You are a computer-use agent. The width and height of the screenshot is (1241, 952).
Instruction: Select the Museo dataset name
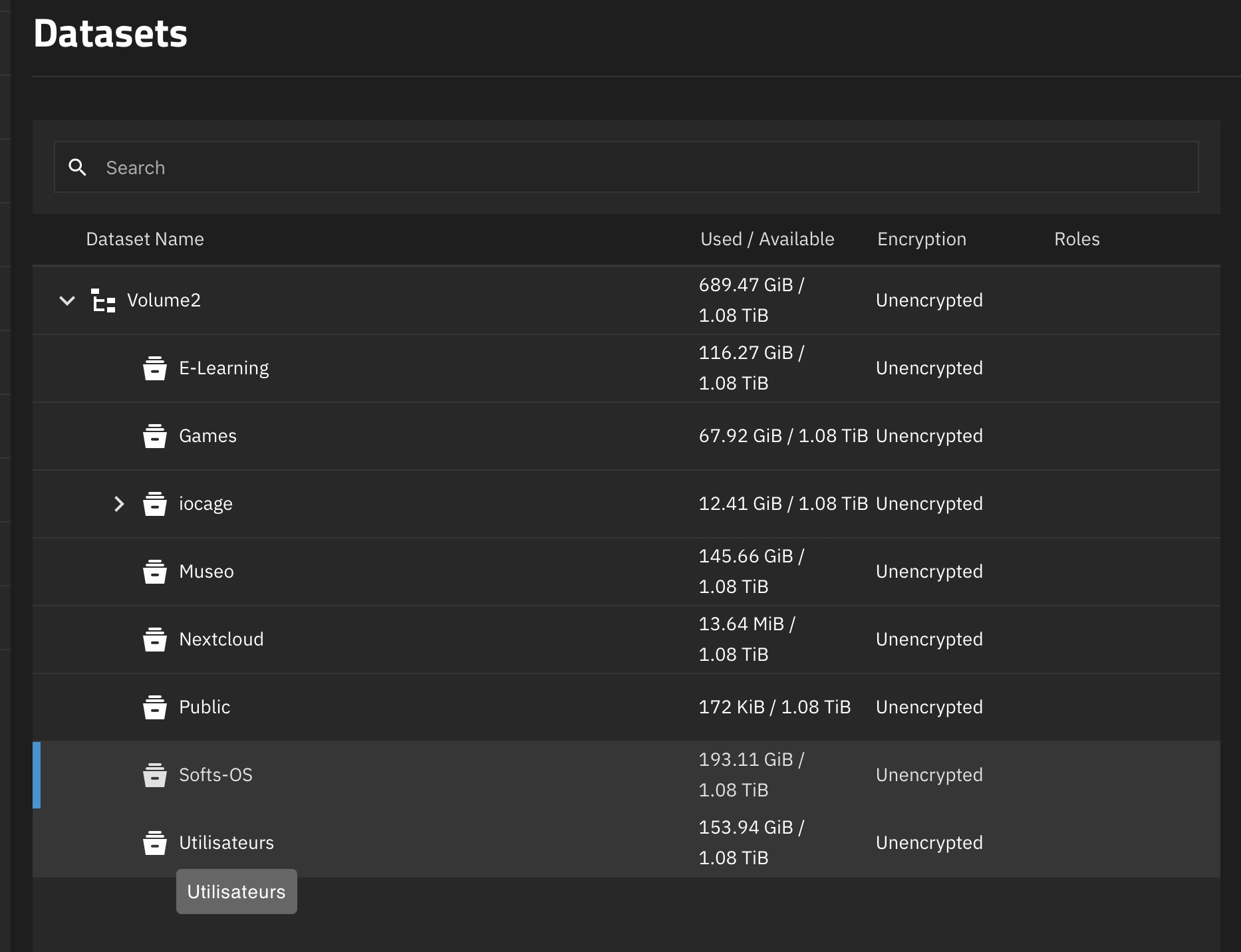tap(206, 572)
